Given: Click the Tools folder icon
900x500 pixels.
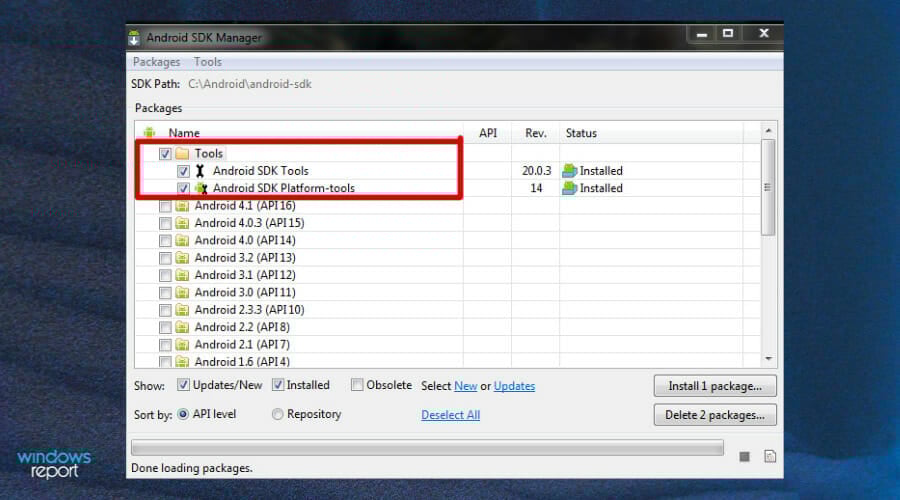Looking at the screenshot, I should tap(182, 153).
